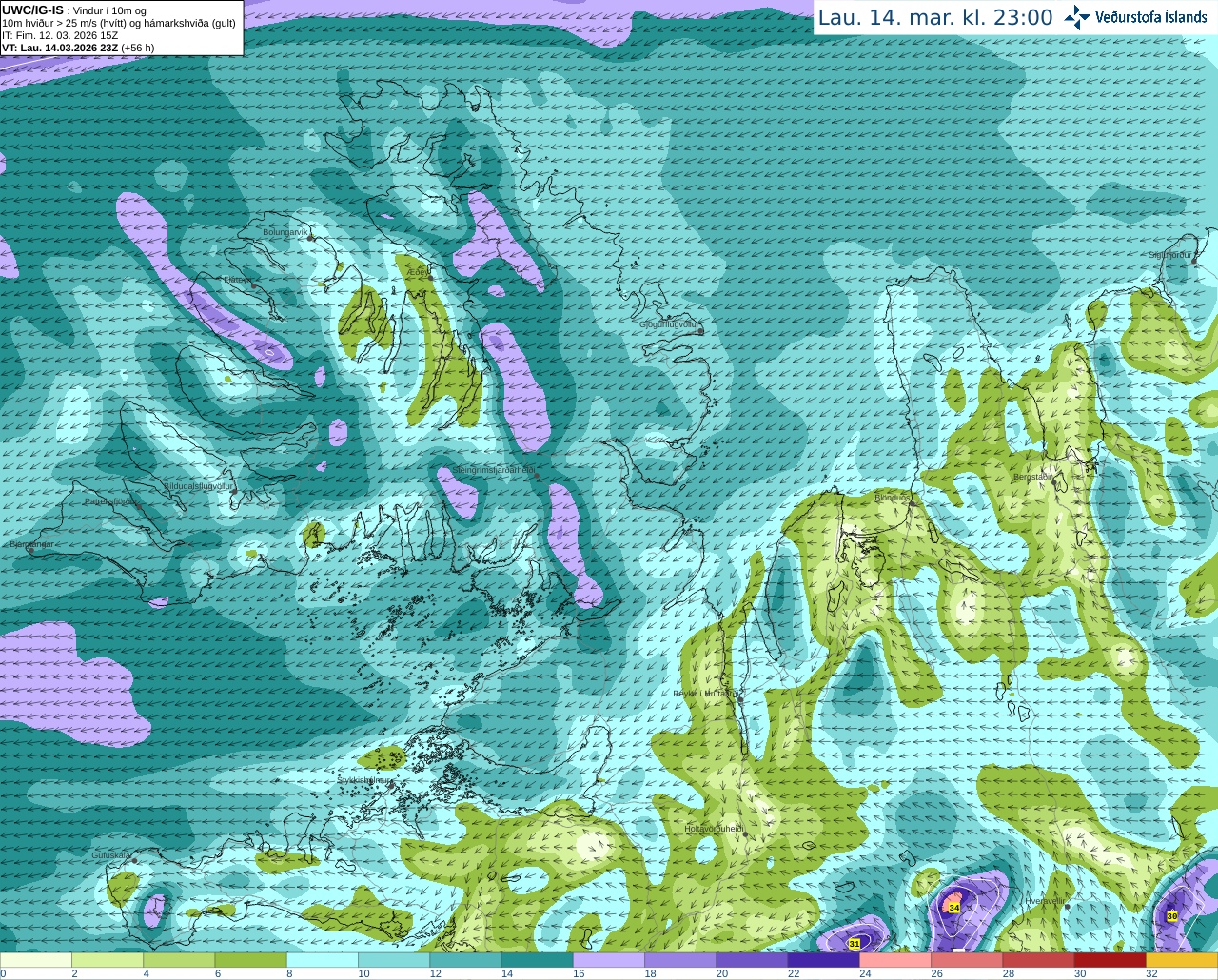
Task: Select the turquoise 10–12 m/s legend swatch
Action: [394, 960]
